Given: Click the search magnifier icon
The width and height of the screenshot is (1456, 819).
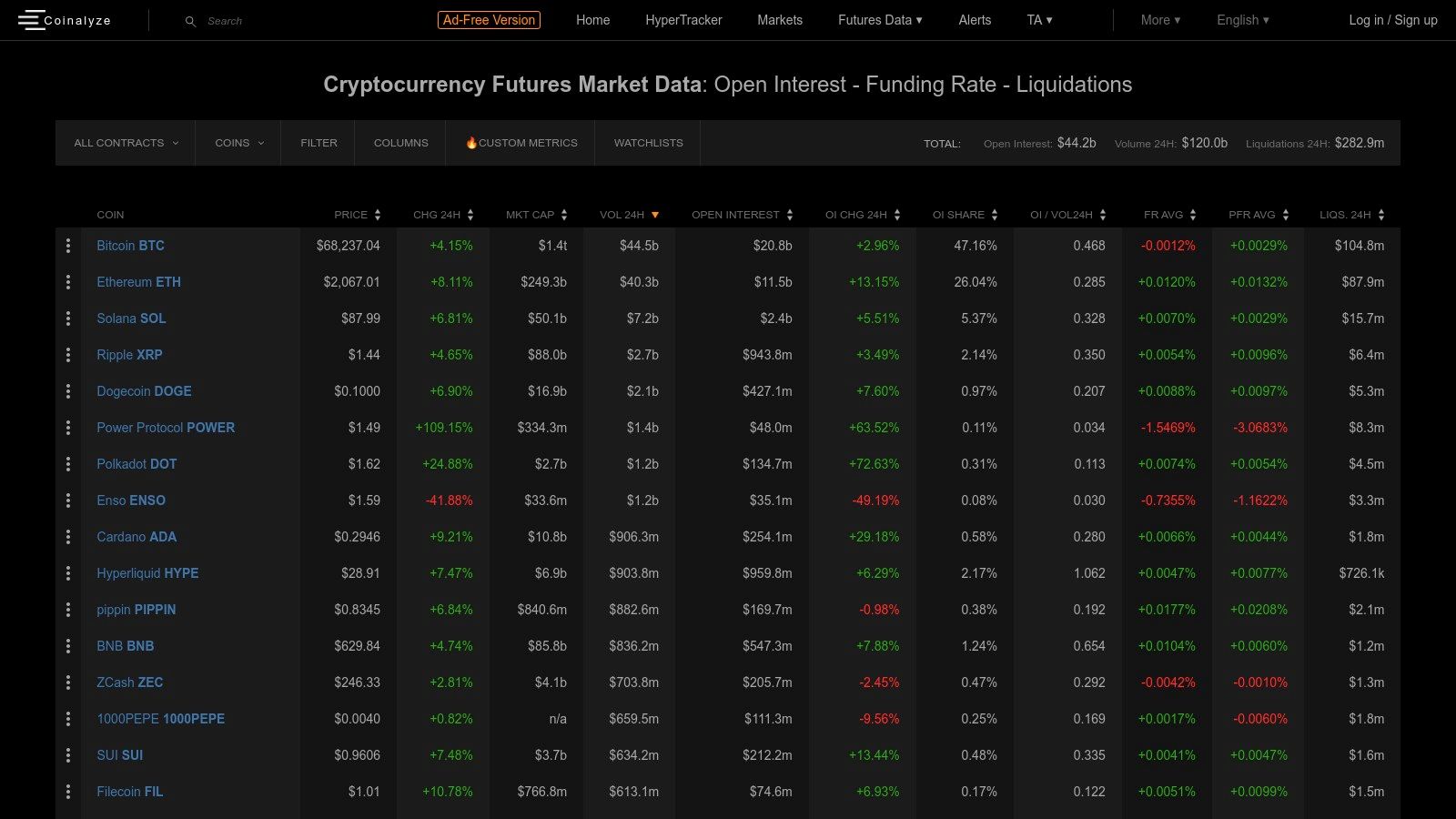Looking at the screenshot, I should click(189, 20).
